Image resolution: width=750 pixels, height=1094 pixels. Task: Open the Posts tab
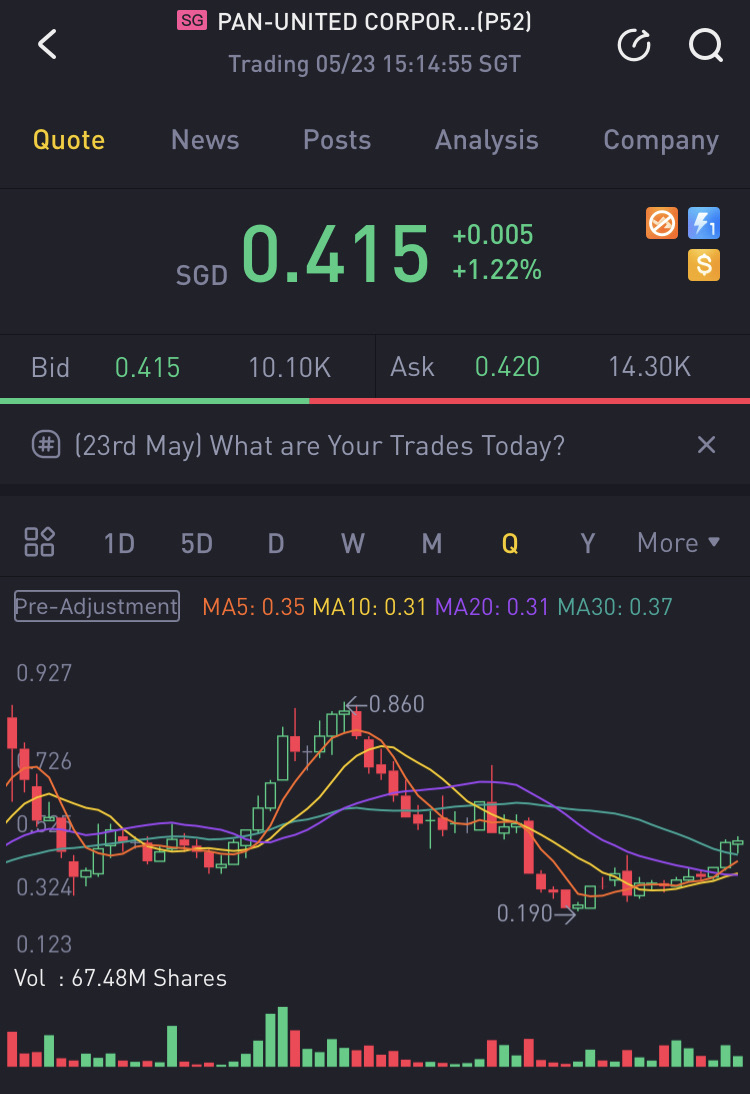click(337, 140)
